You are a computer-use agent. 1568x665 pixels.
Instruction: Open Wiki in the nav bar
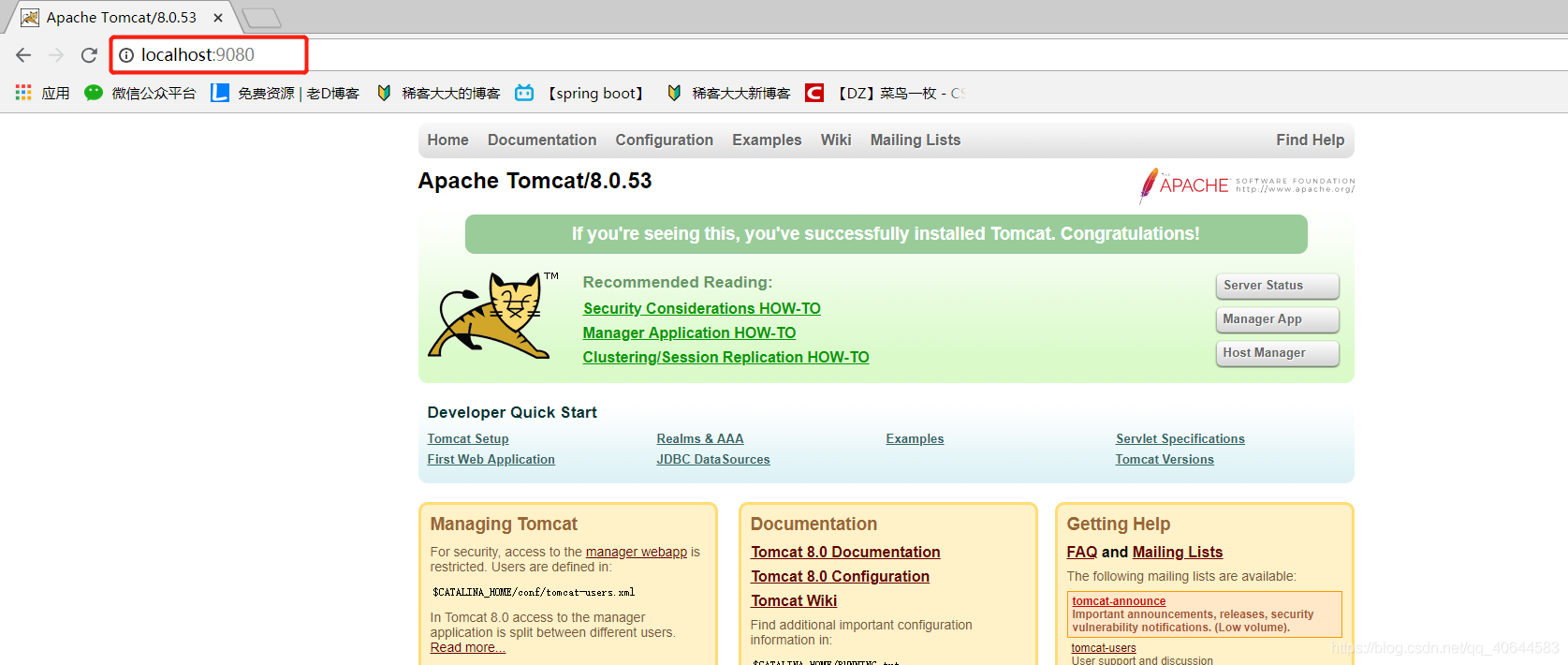[836, 140]
